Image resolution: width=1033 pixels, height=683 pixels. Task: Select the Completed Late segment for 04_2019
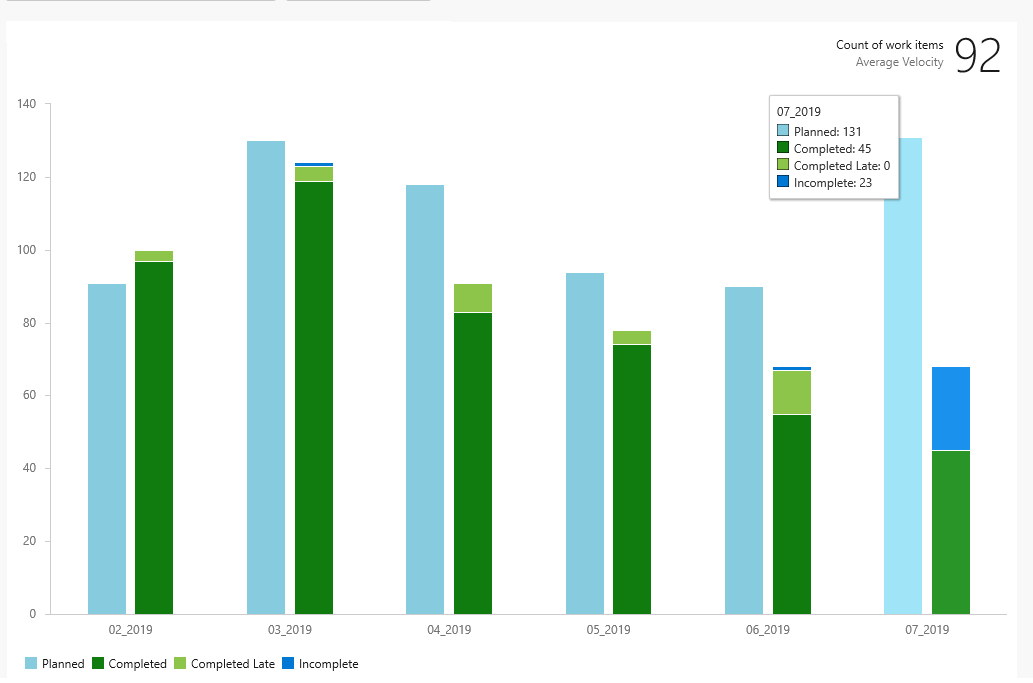[x=473, y=298]
